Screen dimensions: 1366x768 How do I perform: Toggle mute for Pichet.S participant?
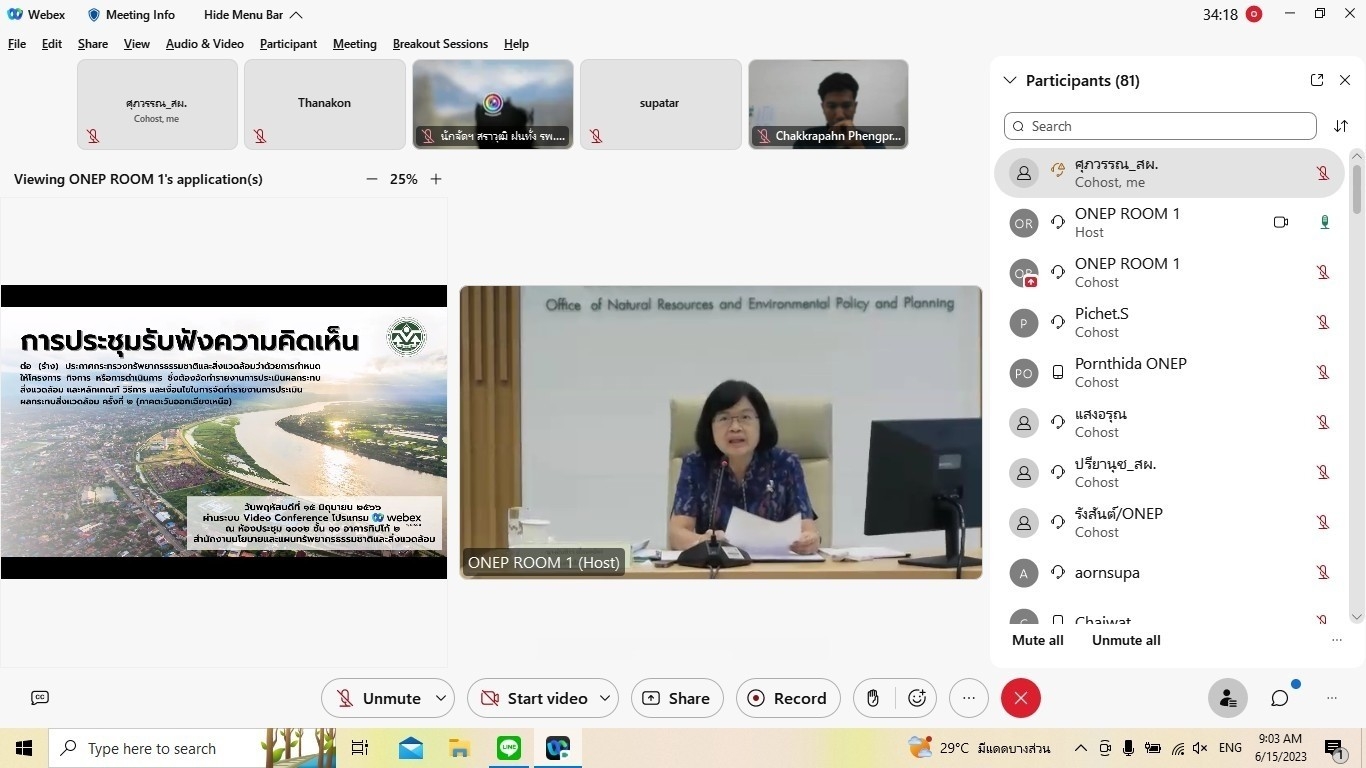tap(1323, 322)
